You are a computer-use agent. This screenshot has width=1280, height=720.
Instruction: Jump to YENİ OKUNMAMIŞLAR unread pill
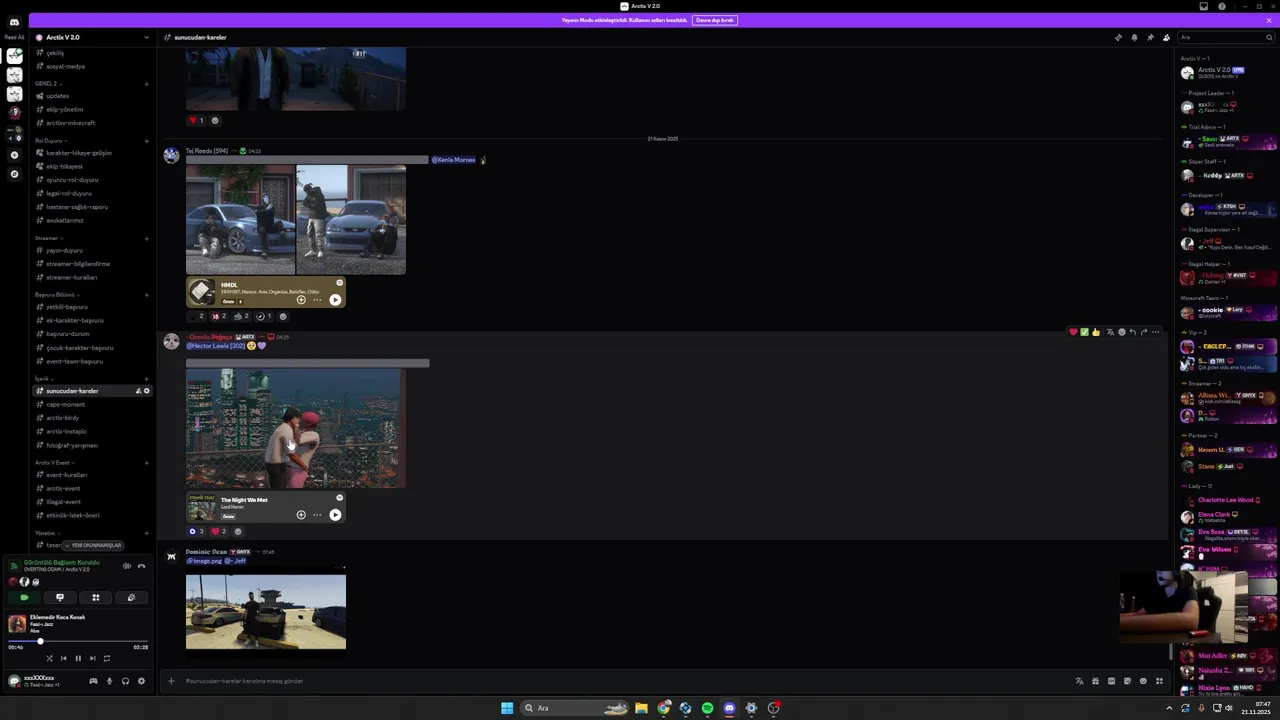pyautogui.click(x=93, y=545)
